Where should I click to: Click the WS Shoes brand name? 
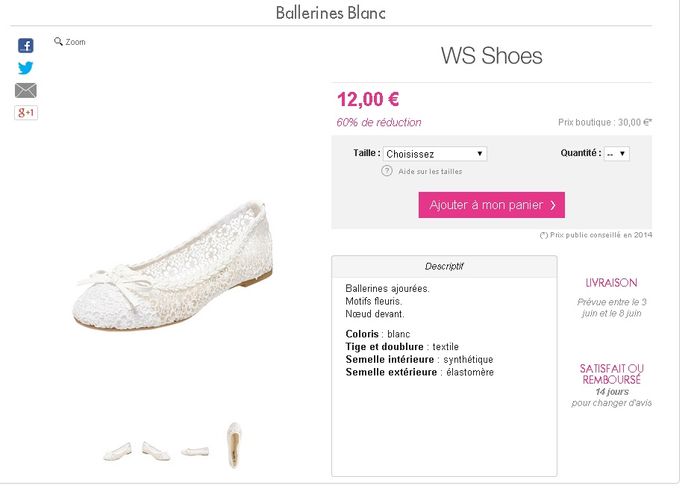(x=491, y=56)
